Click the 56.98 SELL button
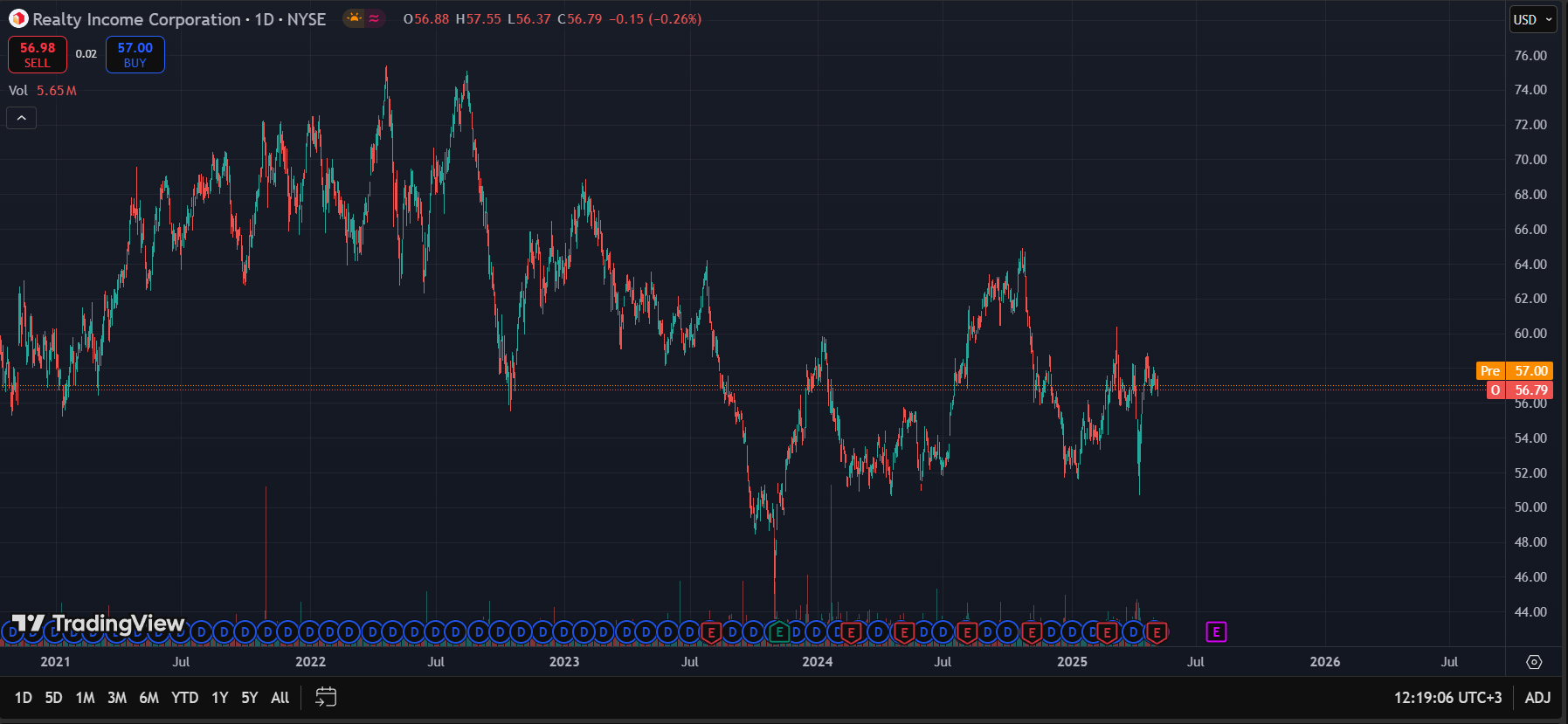The image size is (1568, 724). (x=38, y=54)
